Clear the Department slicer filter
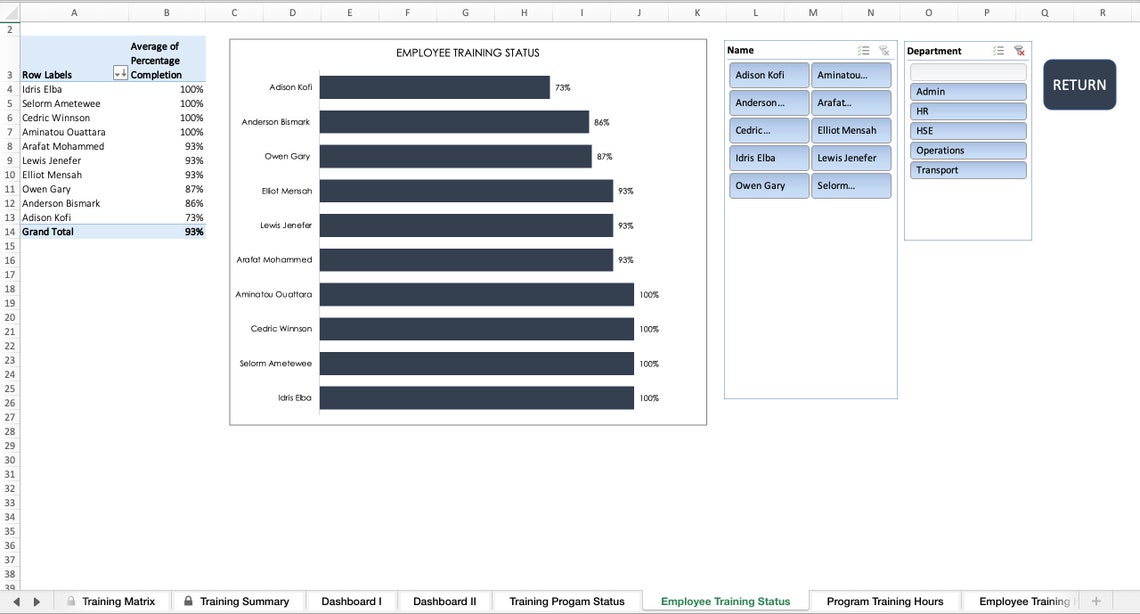This screenshot has width=1140, height=614. click(x=1019, y=50)
